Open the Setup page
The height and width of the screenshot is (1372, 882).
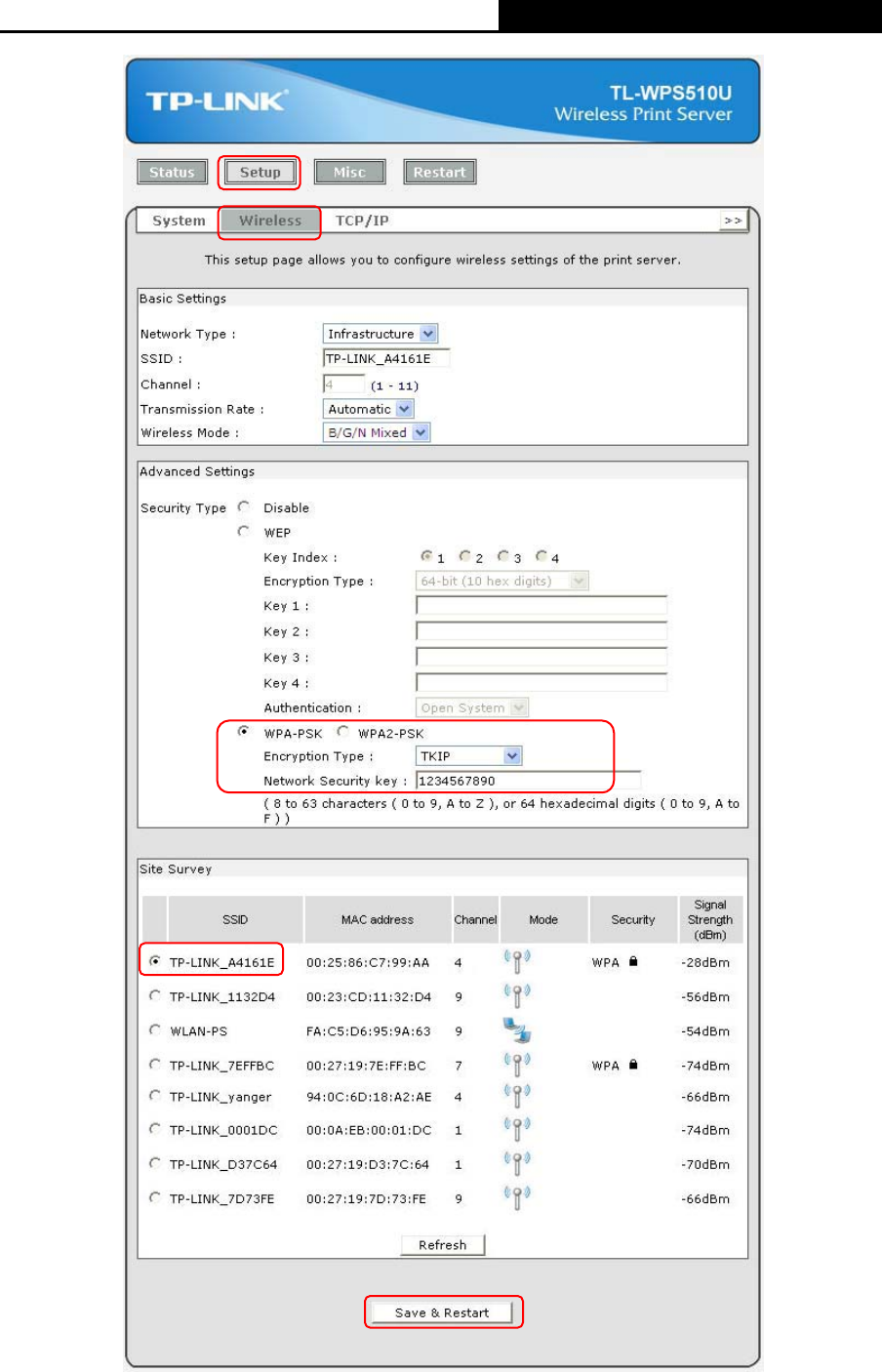pos(261,173)
